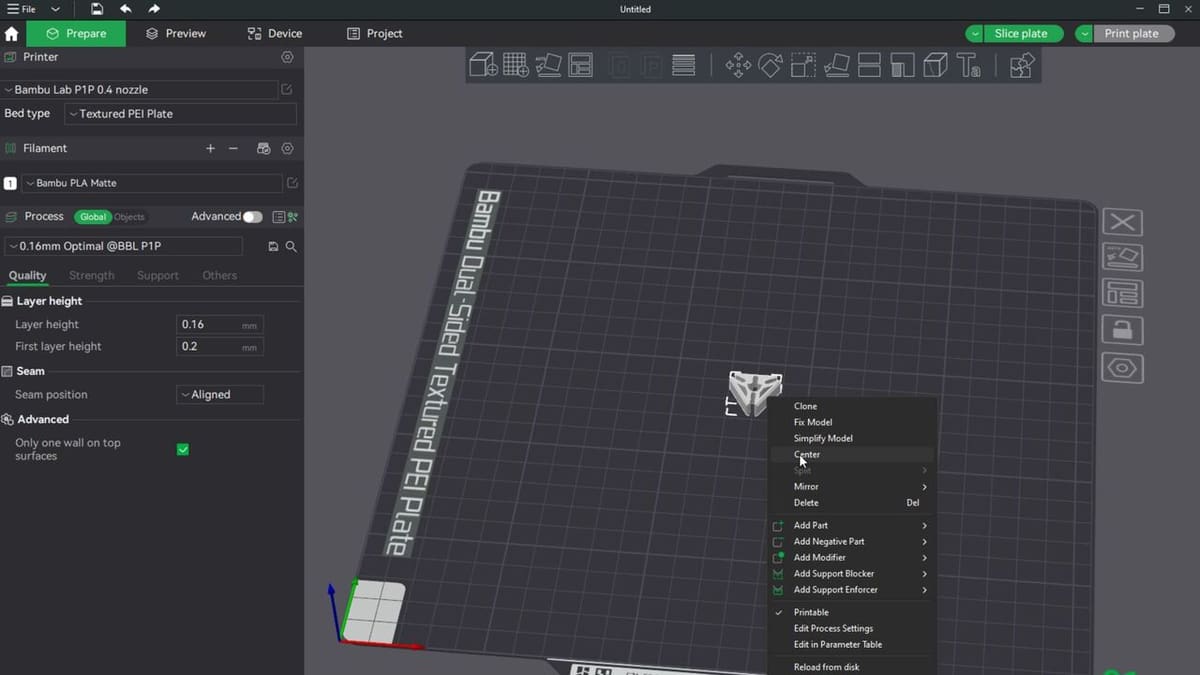
Task: Open the 0.16mm Optimal process preset dropdown
Action: [122, 246]
